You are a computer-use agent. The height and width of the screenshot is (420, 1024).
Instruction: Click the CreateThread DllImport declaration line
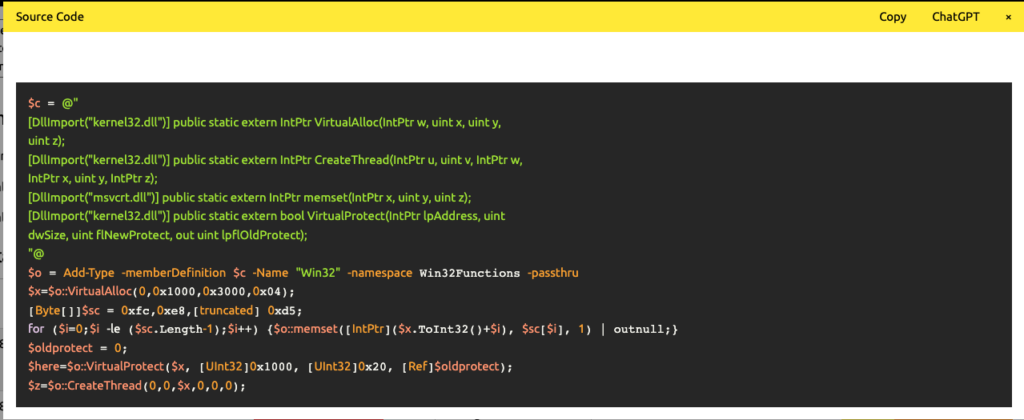click(276, 159)
